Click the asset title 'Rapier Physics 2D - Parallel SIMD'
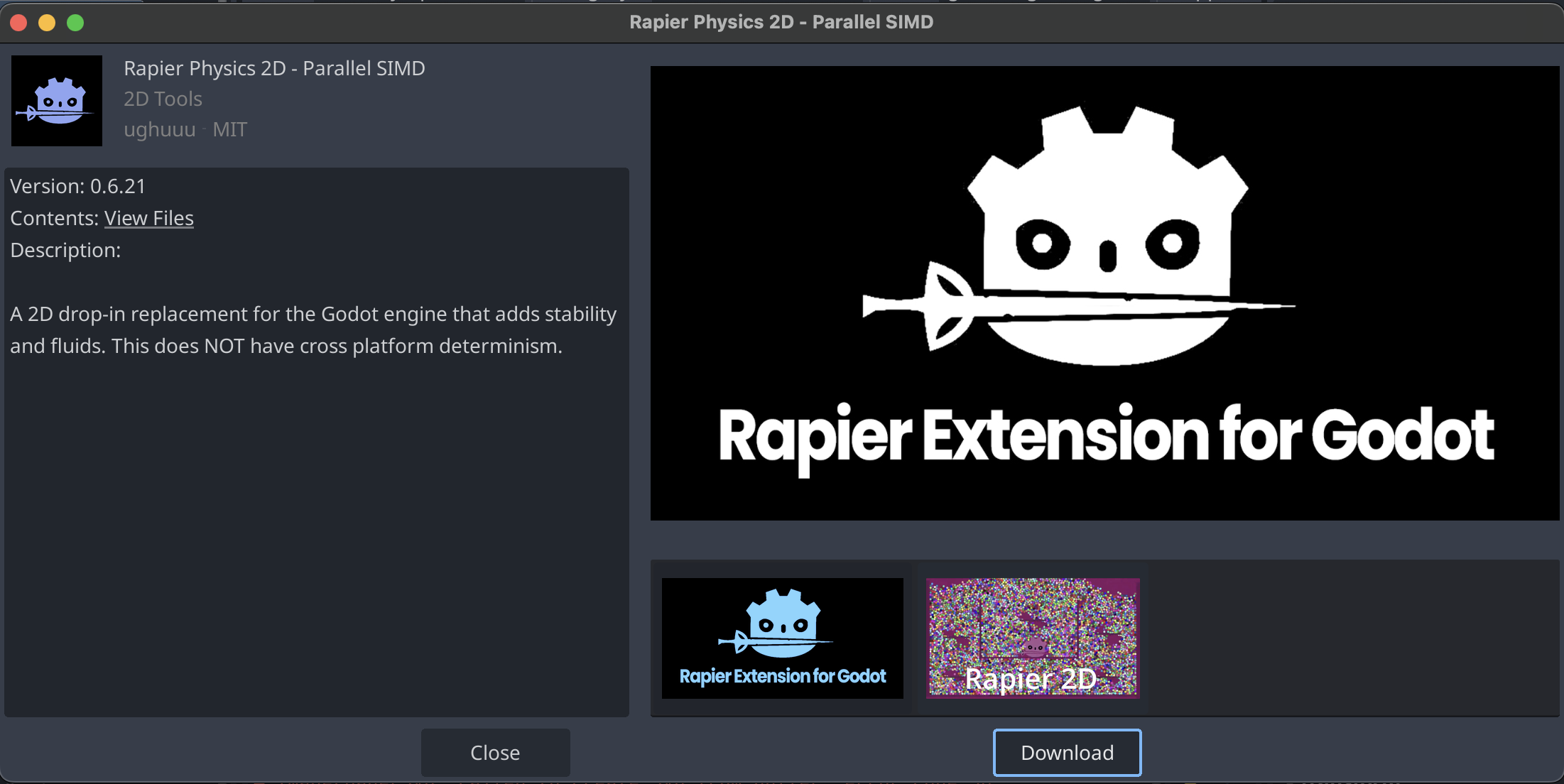Viewport: 1564px width, 784px height. (274, 68)
